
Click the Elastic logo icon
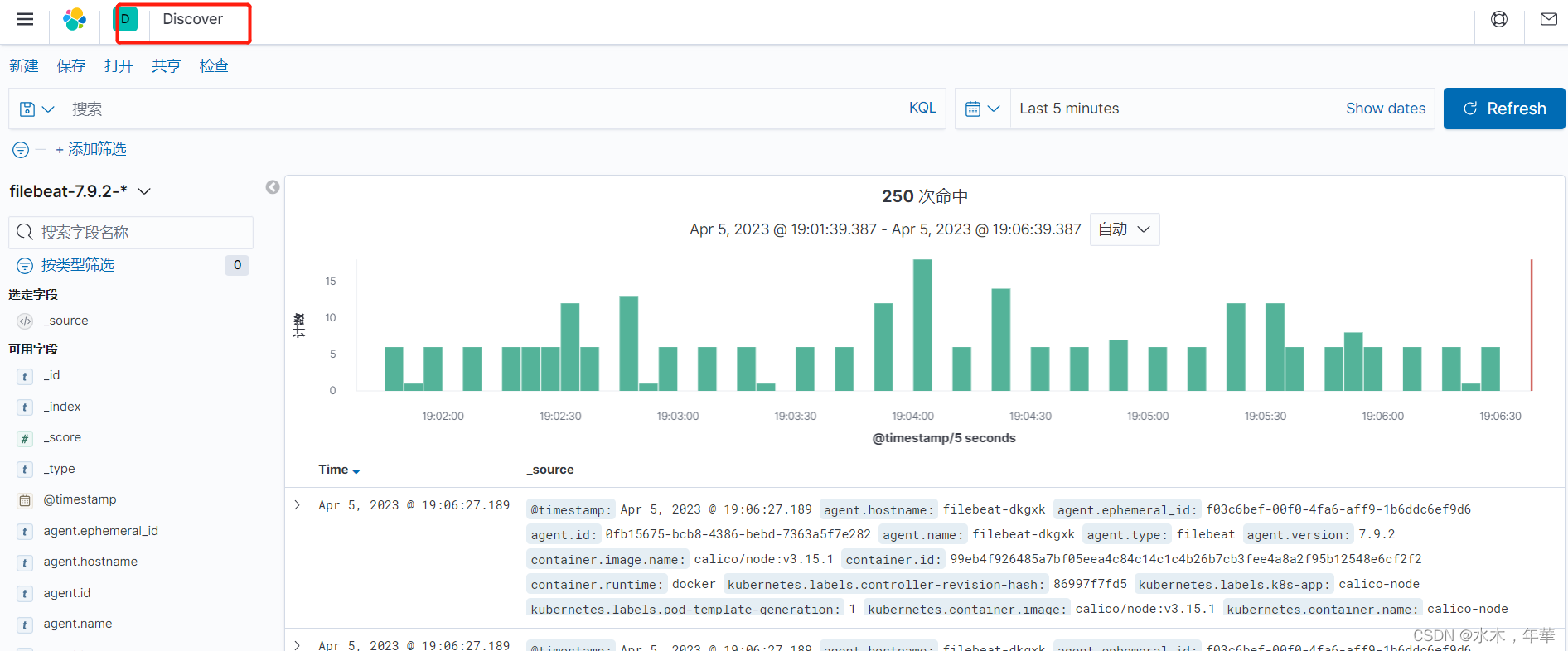75,19
